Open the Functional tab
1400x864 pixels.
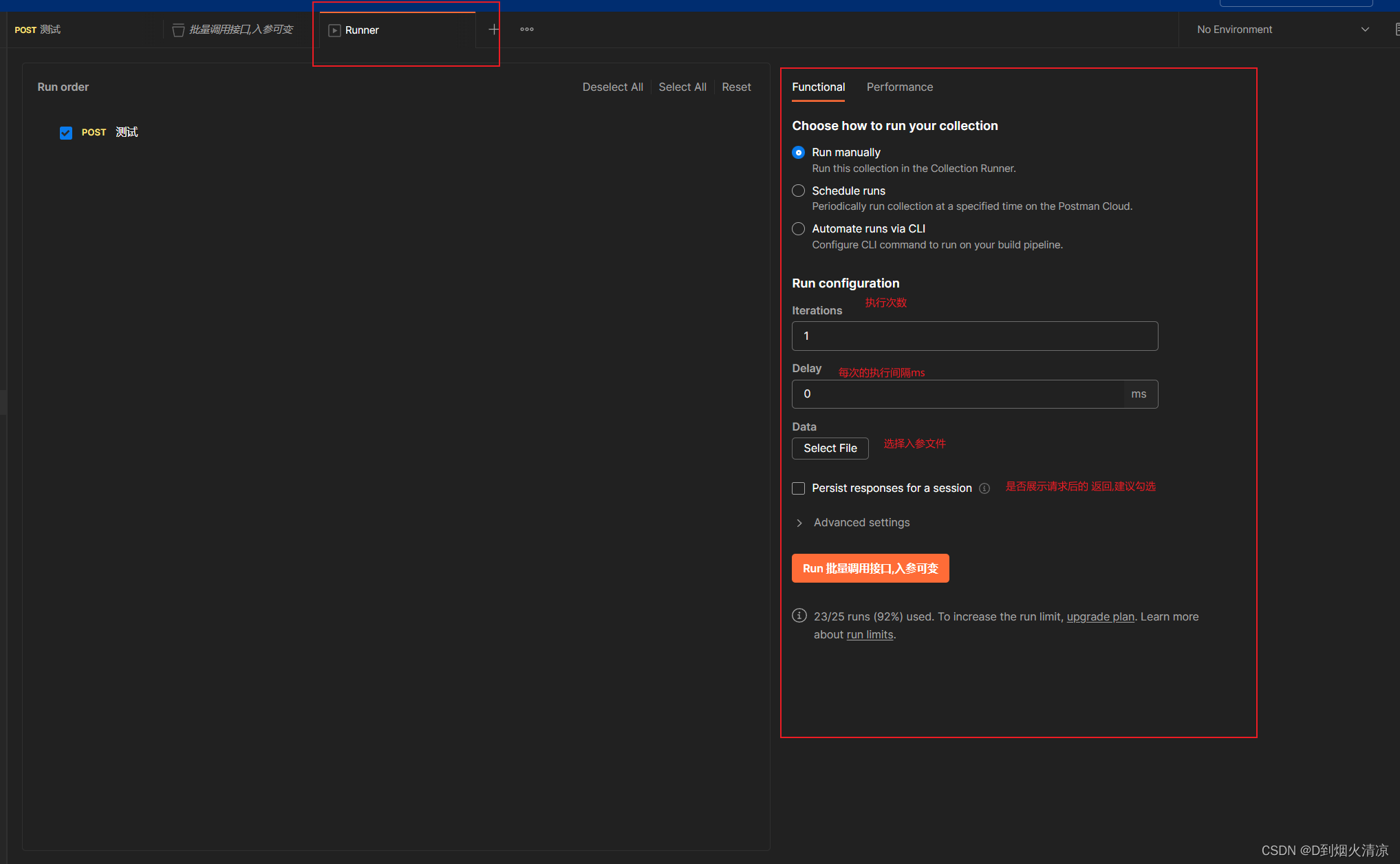click(x=818, y=87)
